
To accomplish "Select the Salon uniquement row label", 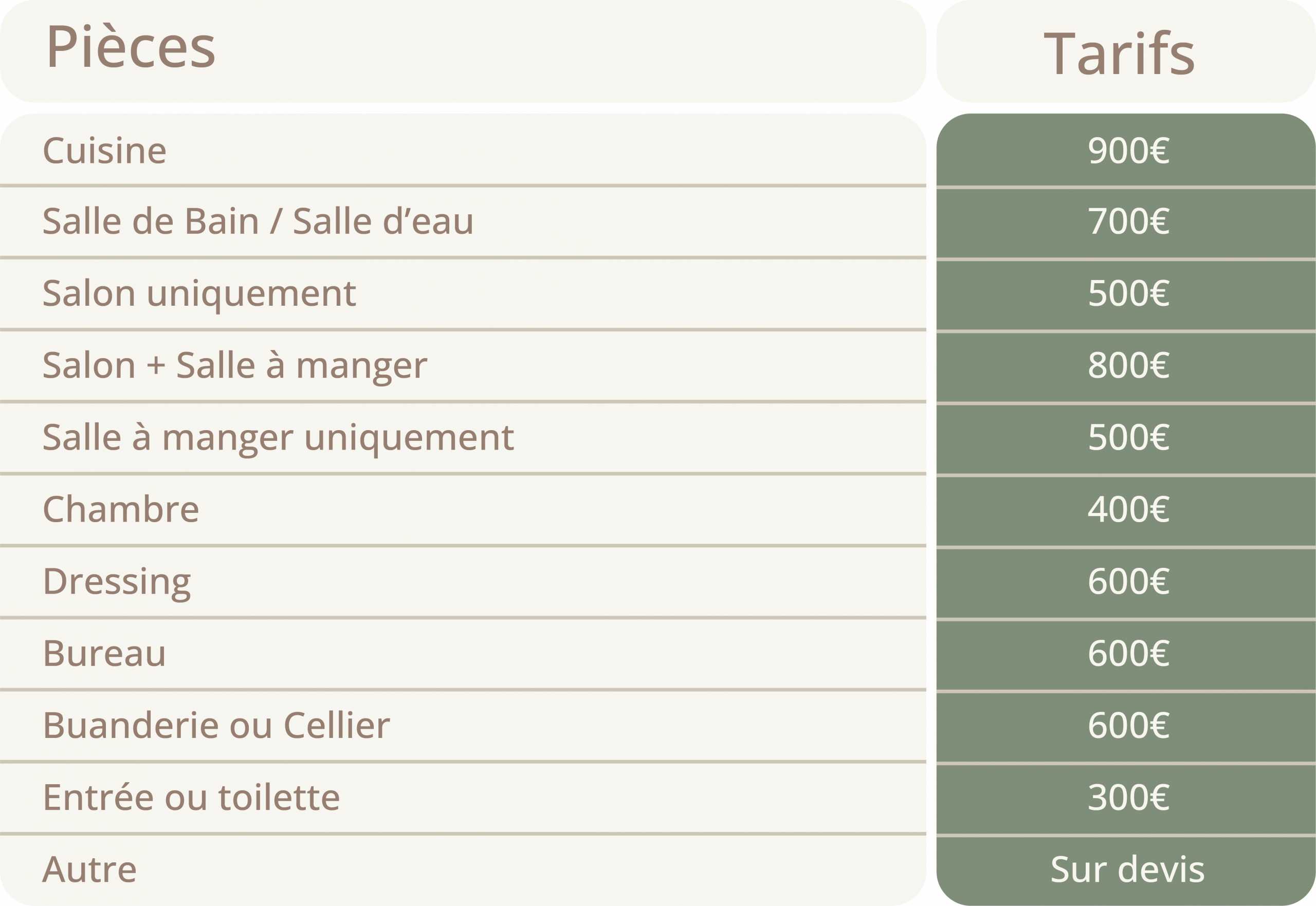I will coord(199,293).
